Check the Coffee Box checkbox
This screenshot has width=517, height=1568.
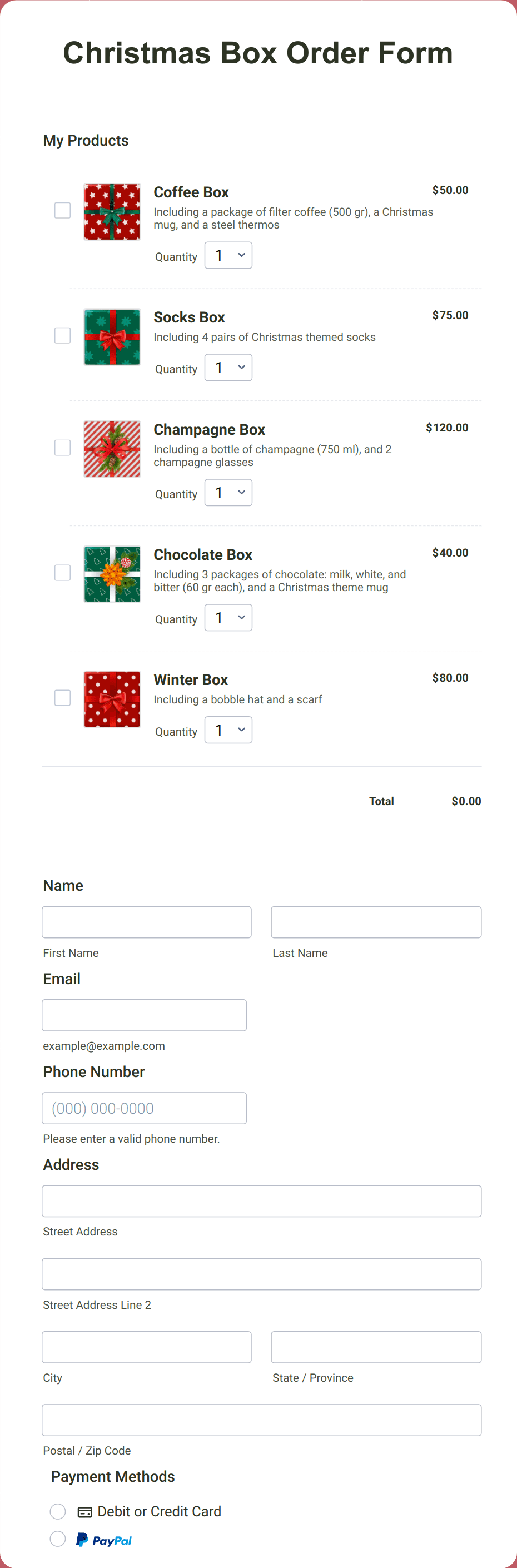pos(62,210)
